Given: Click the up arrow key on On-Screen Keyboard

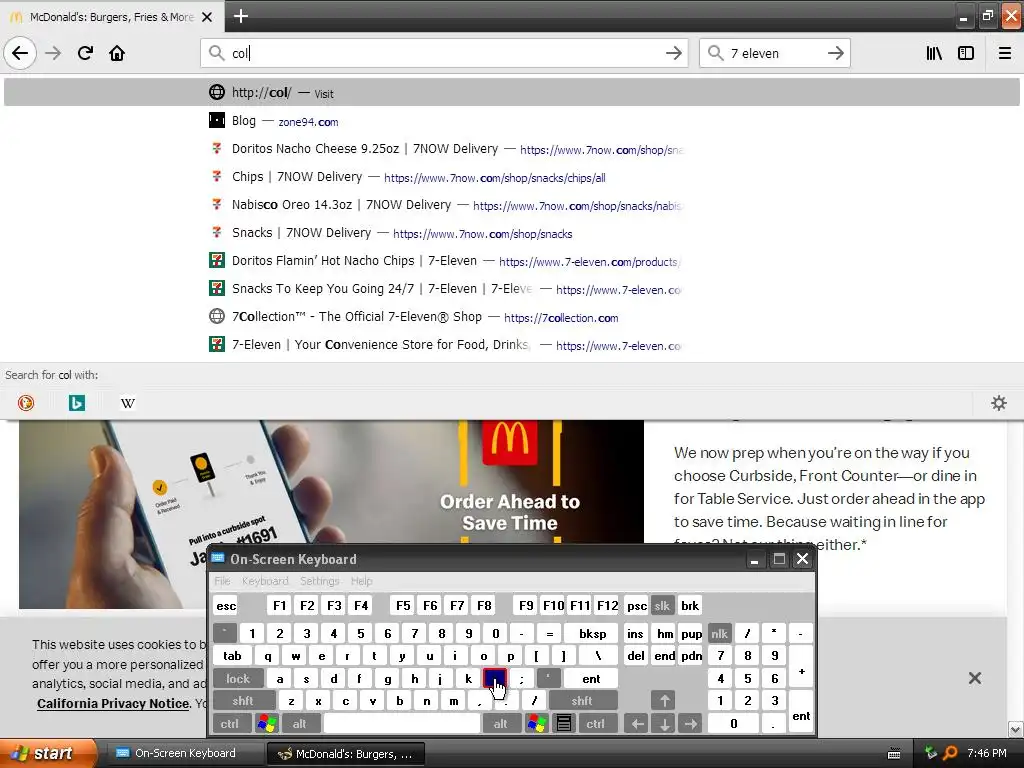Looking at the screenshot, I should click(664, 701).
